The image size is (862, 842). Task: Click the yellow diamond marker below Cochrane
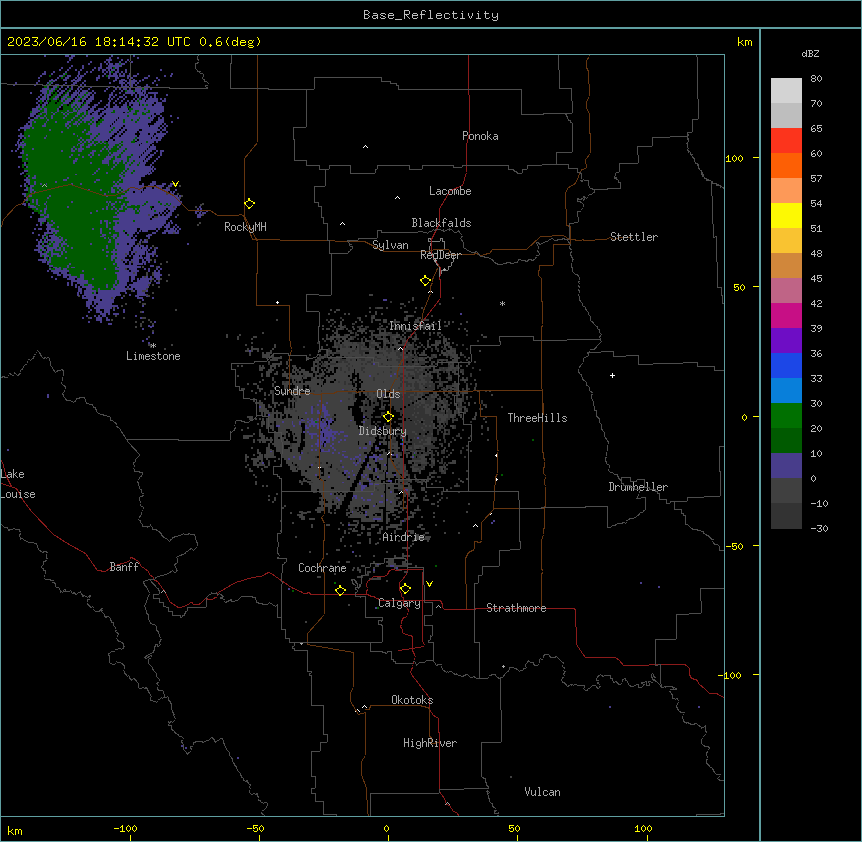point(340,590)
